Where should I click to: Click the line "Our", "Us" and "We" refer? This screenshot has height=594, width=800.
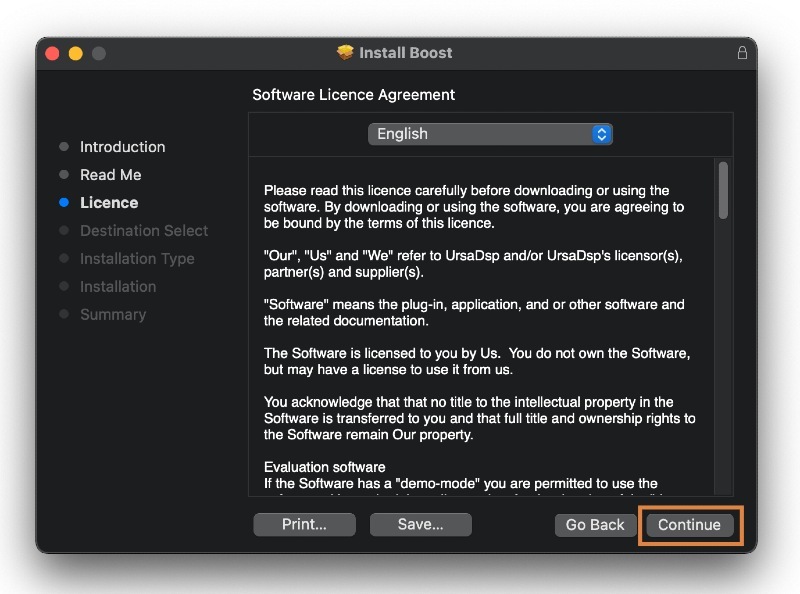pyautogui.click(x=473, y=263)
